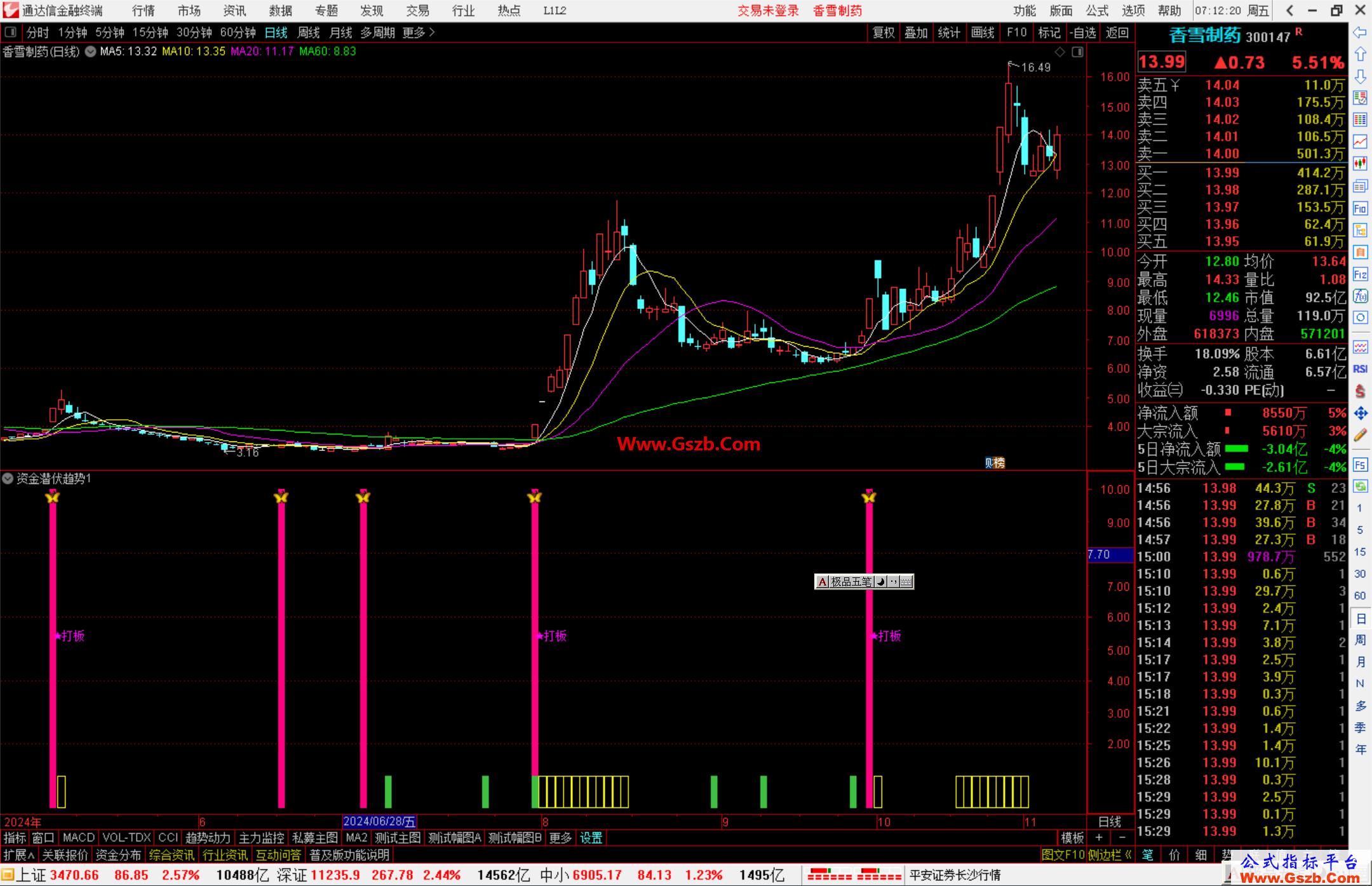Open the red intraday line chart icon

coord(1360,142)
